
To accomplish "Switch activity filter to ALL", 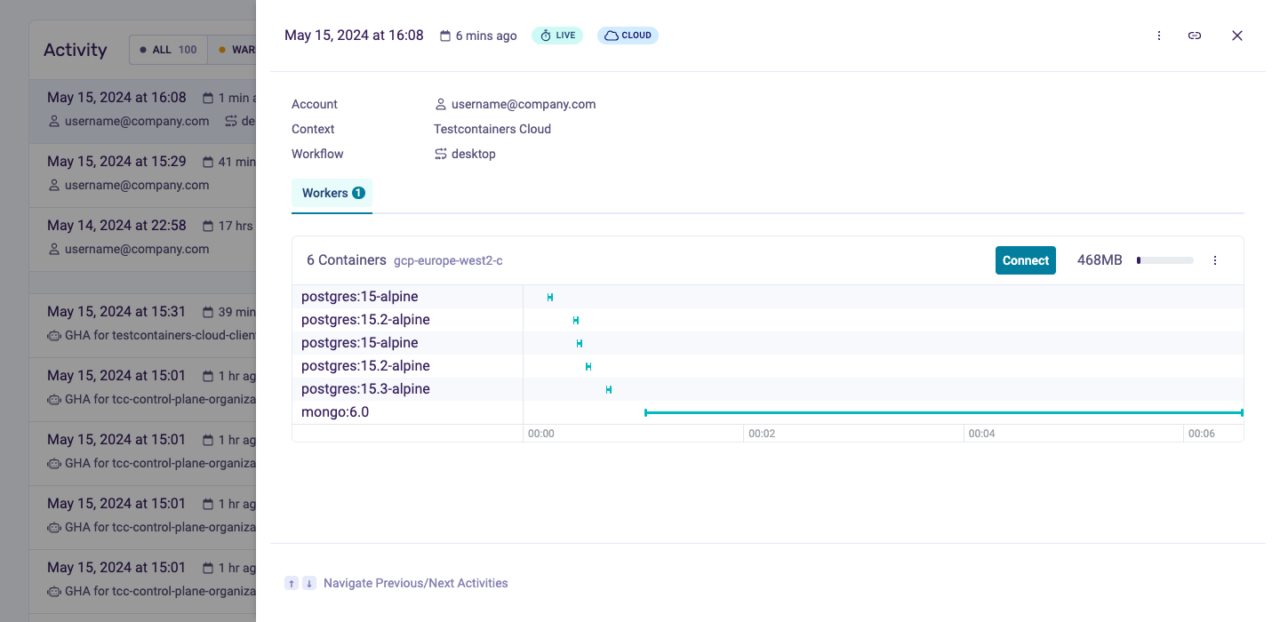I will click(167, 48).
